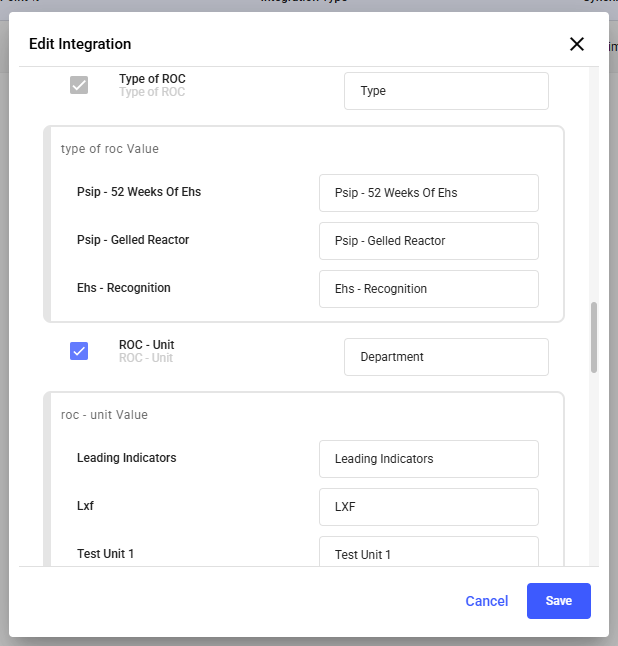The width and height of the screenshot is (618, 646).
Task: Uncheck the ROC - Unit checkbox
Action: [79, 351]
